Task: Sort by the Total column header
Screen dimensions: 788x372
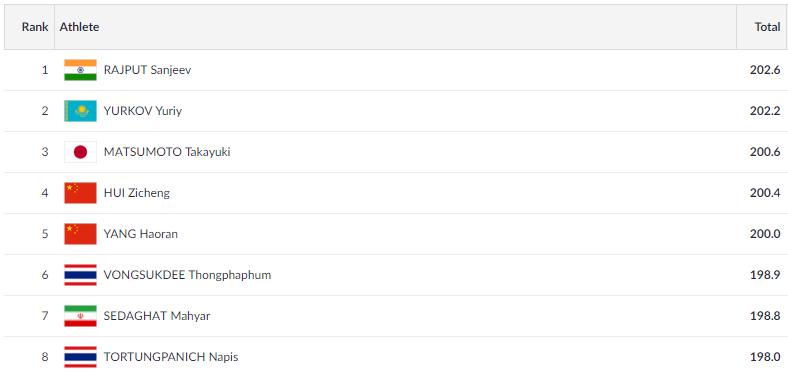Action: 767,27
